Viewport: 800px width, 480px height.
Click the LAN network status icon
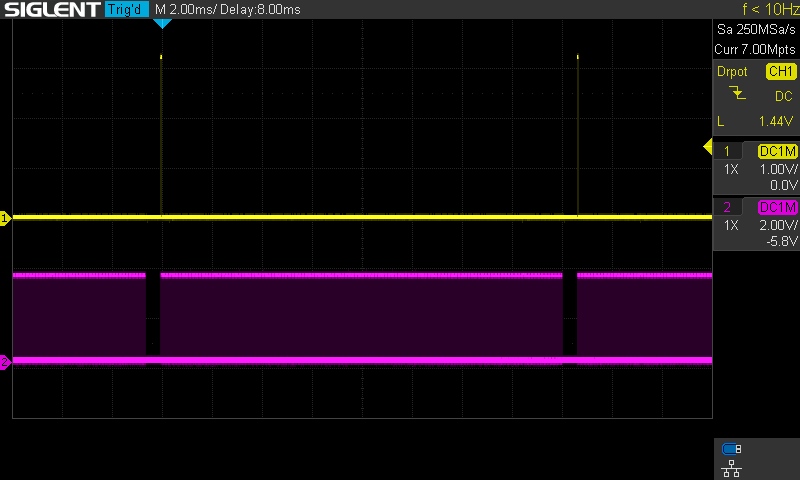coord(731,468)
